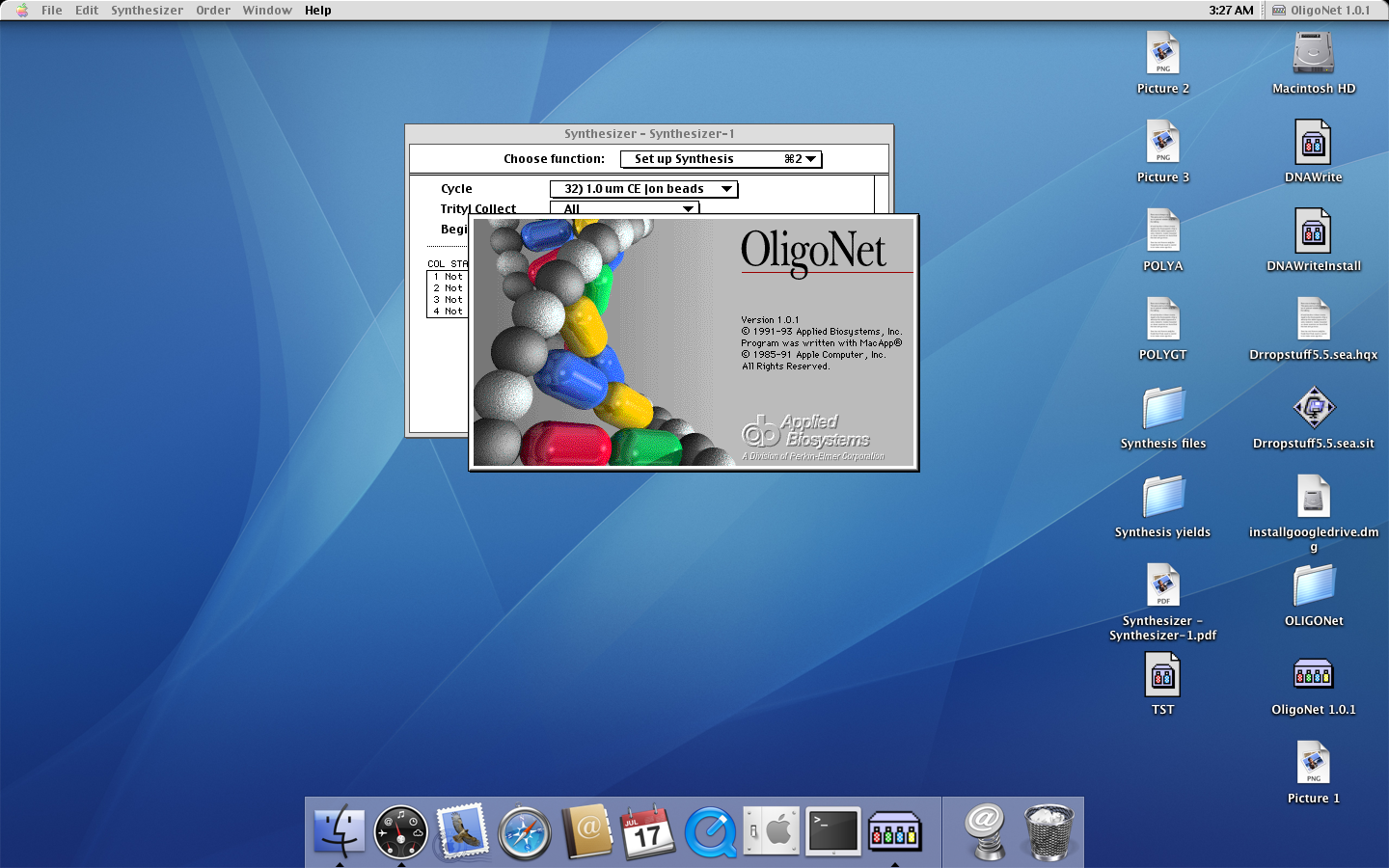Viewport: 1389px width, 868px height.
Task: Open the Order menu in menu bar
Action: tap(213, 11)
